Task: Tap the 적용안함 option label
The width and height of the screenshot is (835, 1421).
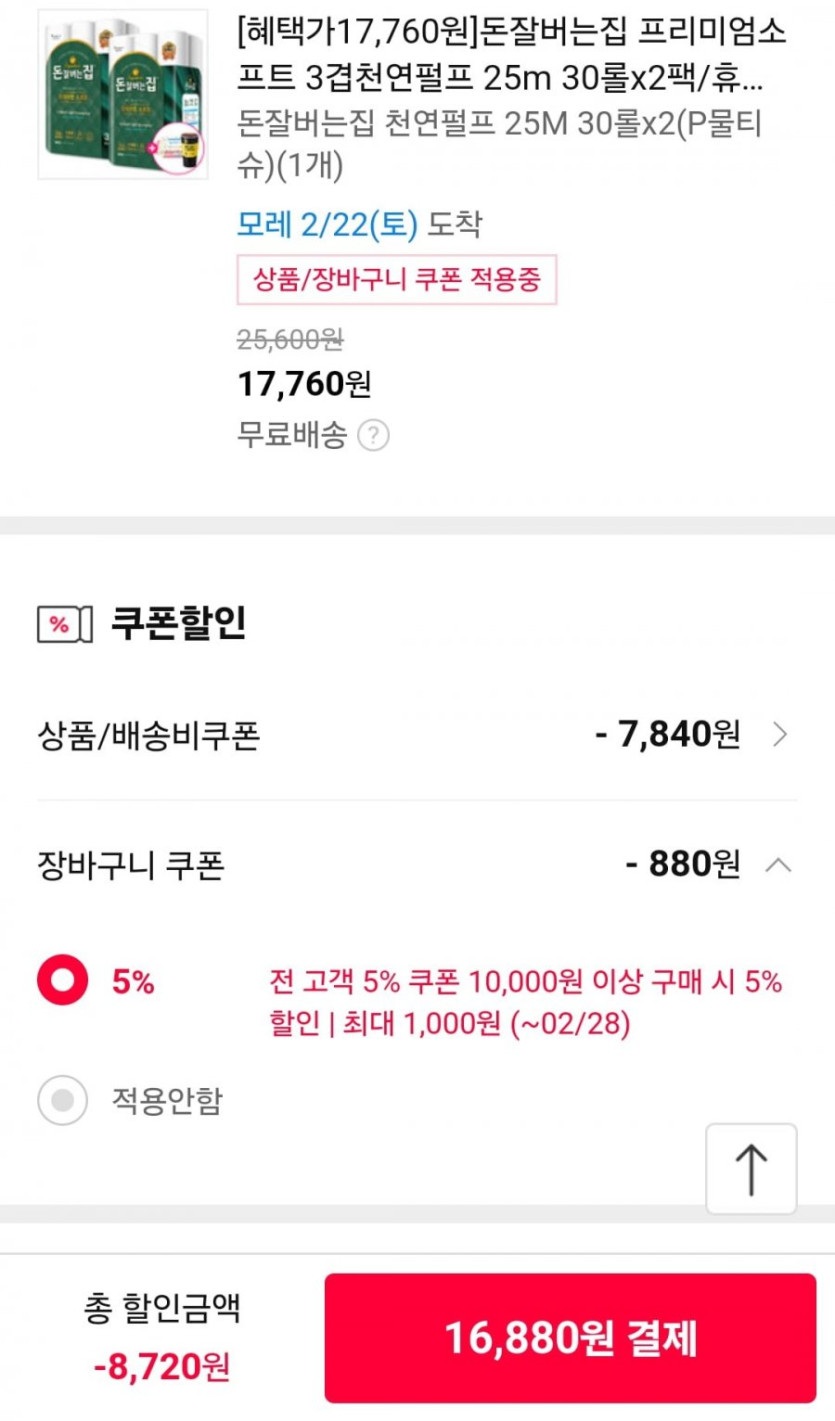Action: tap(167, 1101)
